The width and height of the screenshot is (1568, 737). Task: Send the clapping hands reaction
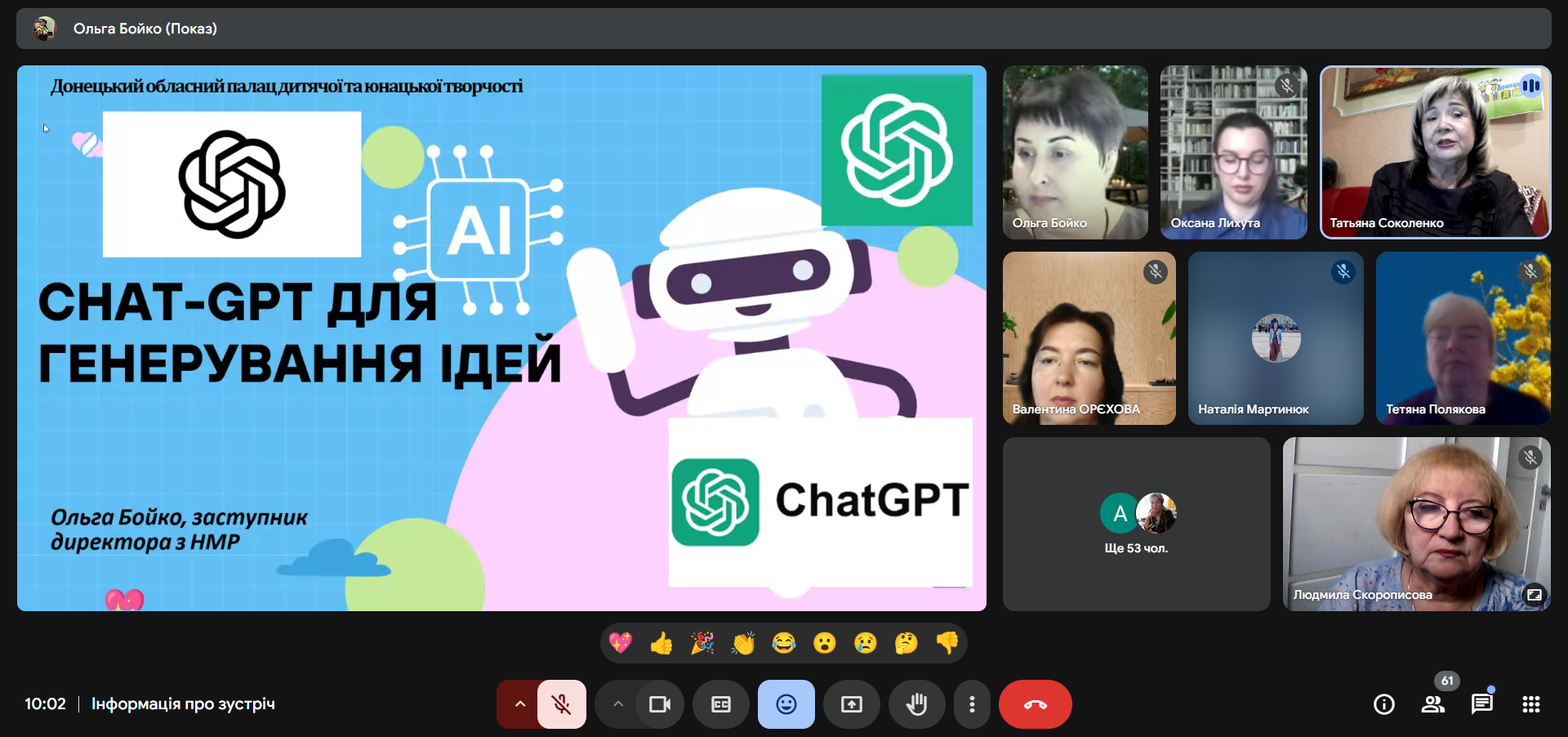pyautogui.click(x=743, y=643)
